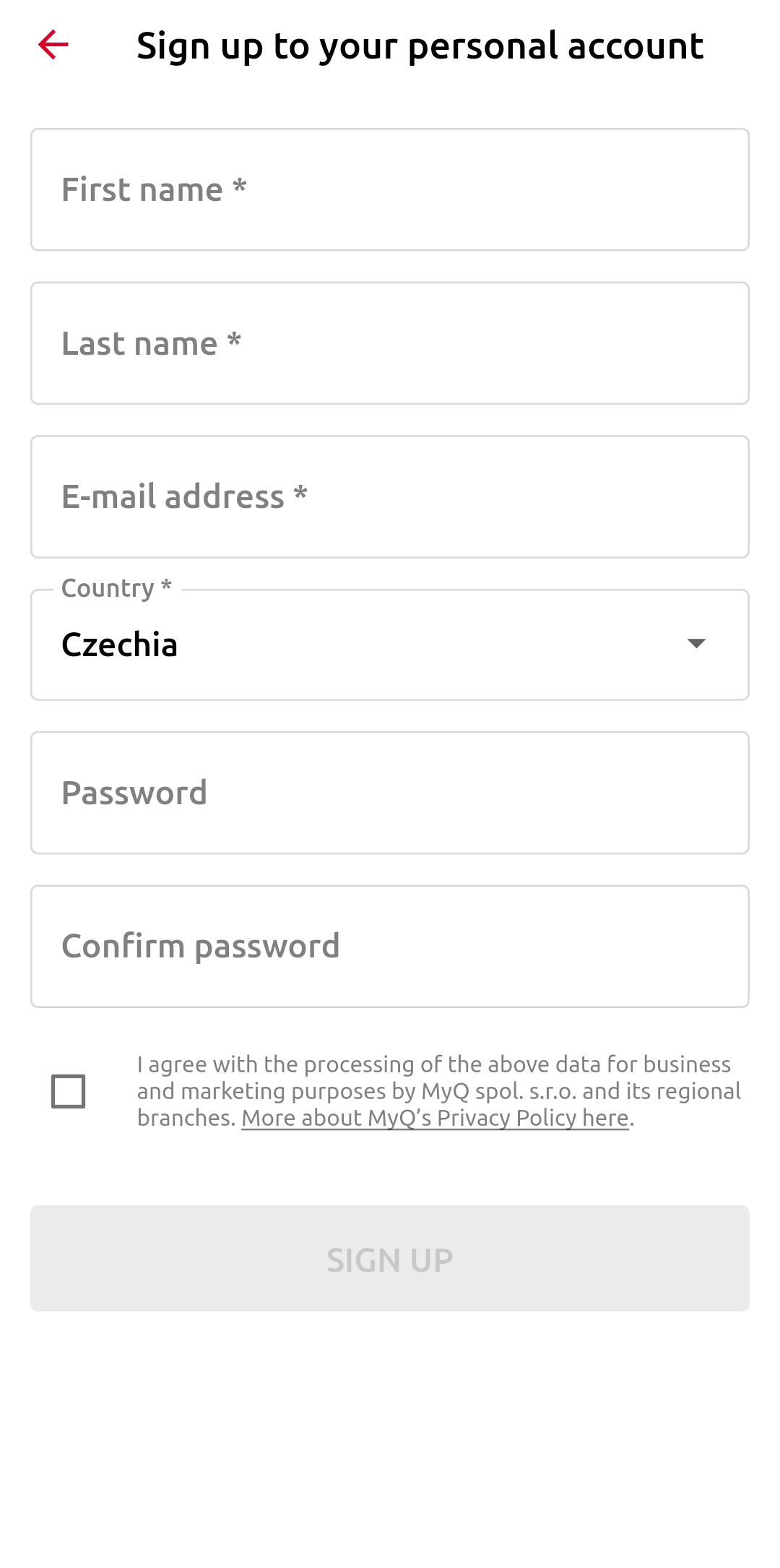780x1568 pixels.
Task: Click the heading Sign up to your personal account
Action: [x=420, y=45]
